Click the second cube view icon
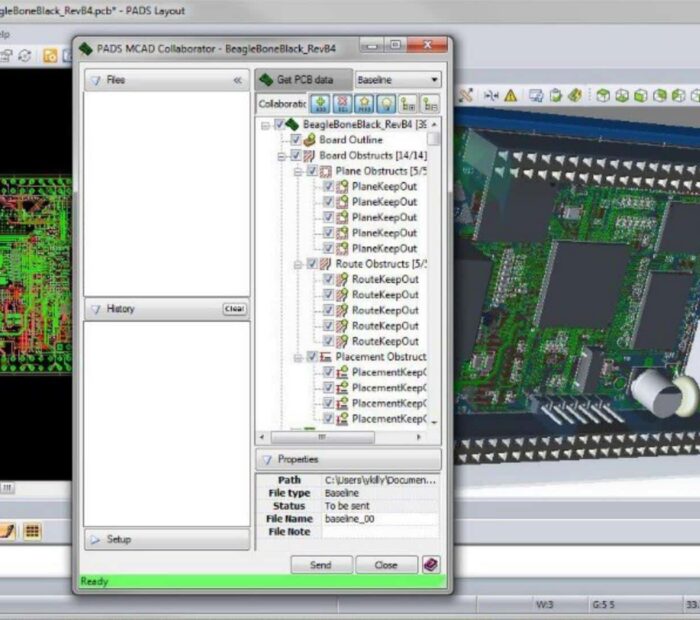Image resolution: width=700 pixels, height=620 pixels. 622,96
